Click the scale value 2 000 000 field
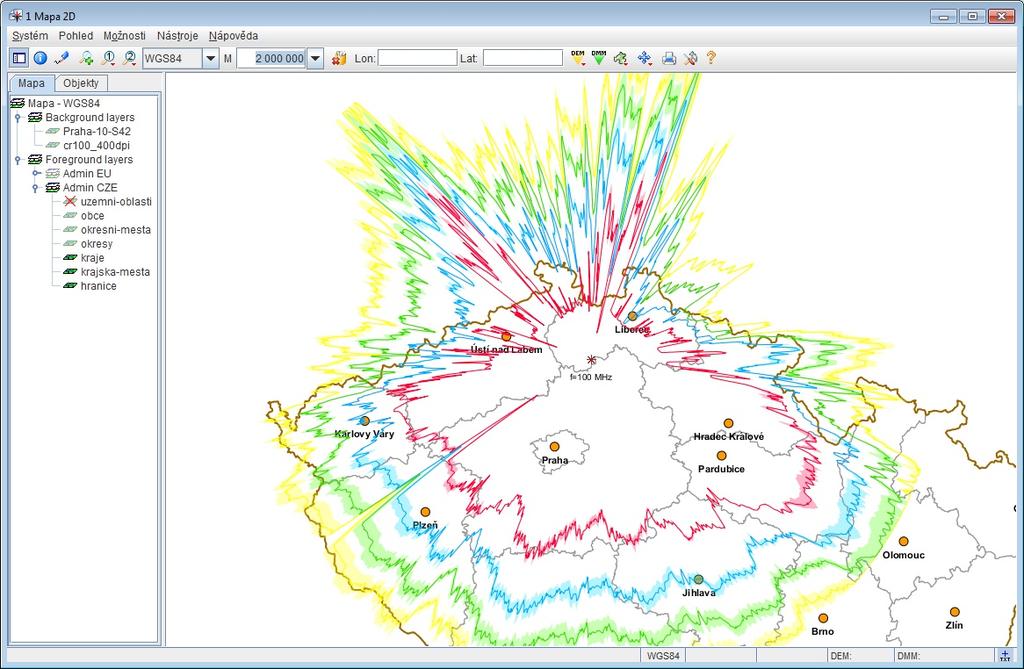1024x669 pixels. tap(272, 58)
